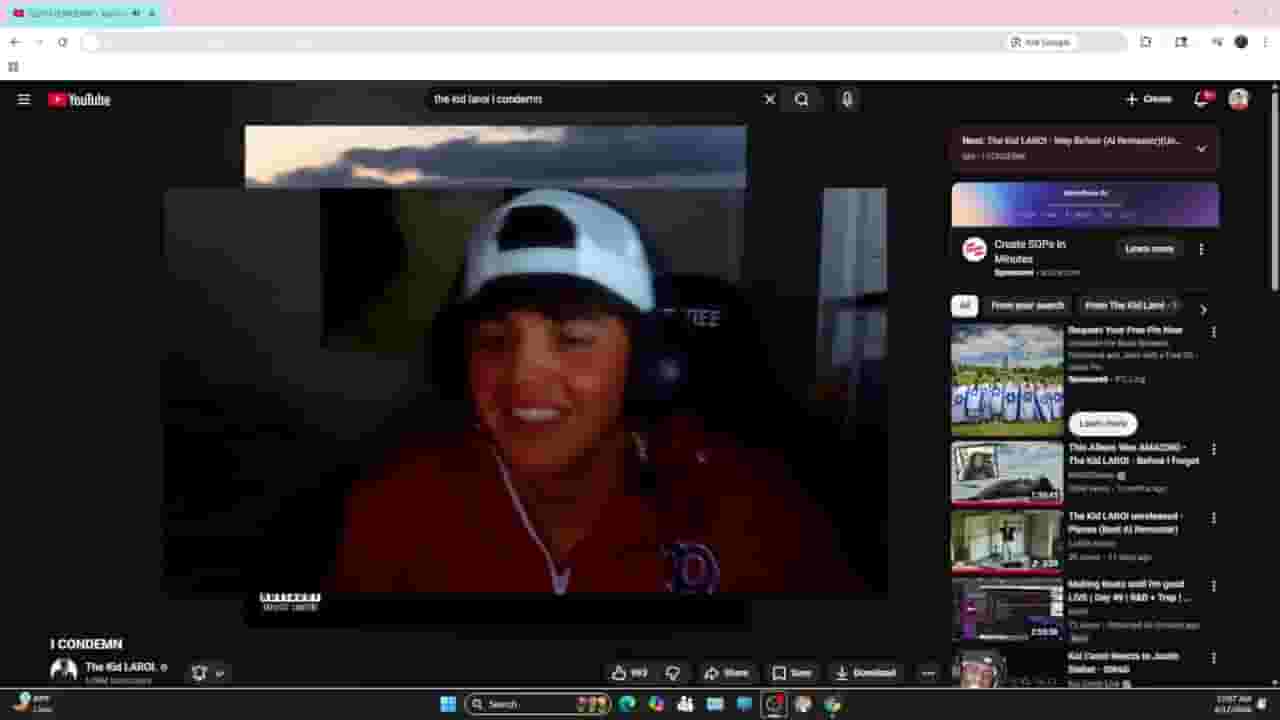Open the taskbar clock and date
This screenshot has width=1280, height=720.
pyautogui.click(x=1234, y=704)
